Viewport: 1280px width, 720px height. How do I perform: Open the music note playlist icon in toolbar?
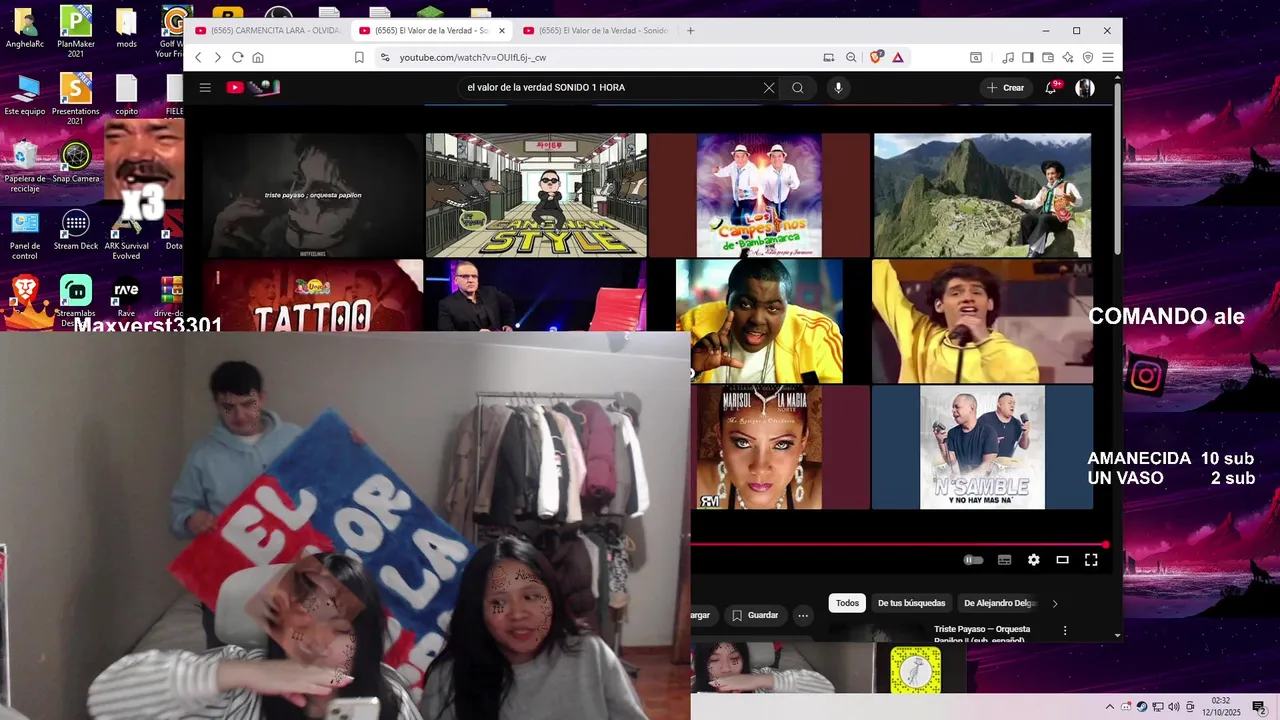(1008, 57)
